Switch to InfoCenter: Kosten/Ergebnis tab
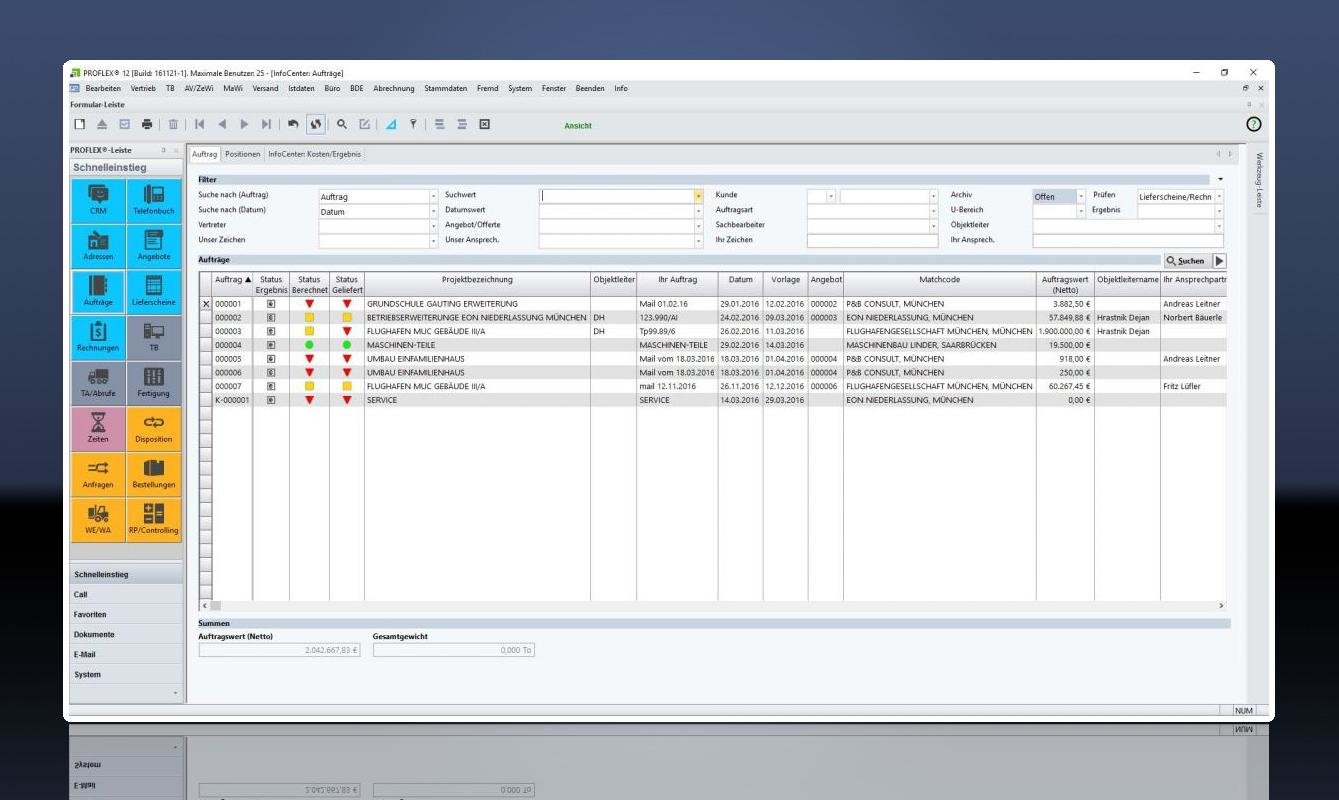This screenshot has width=1339, height=800. click(315, 154)
